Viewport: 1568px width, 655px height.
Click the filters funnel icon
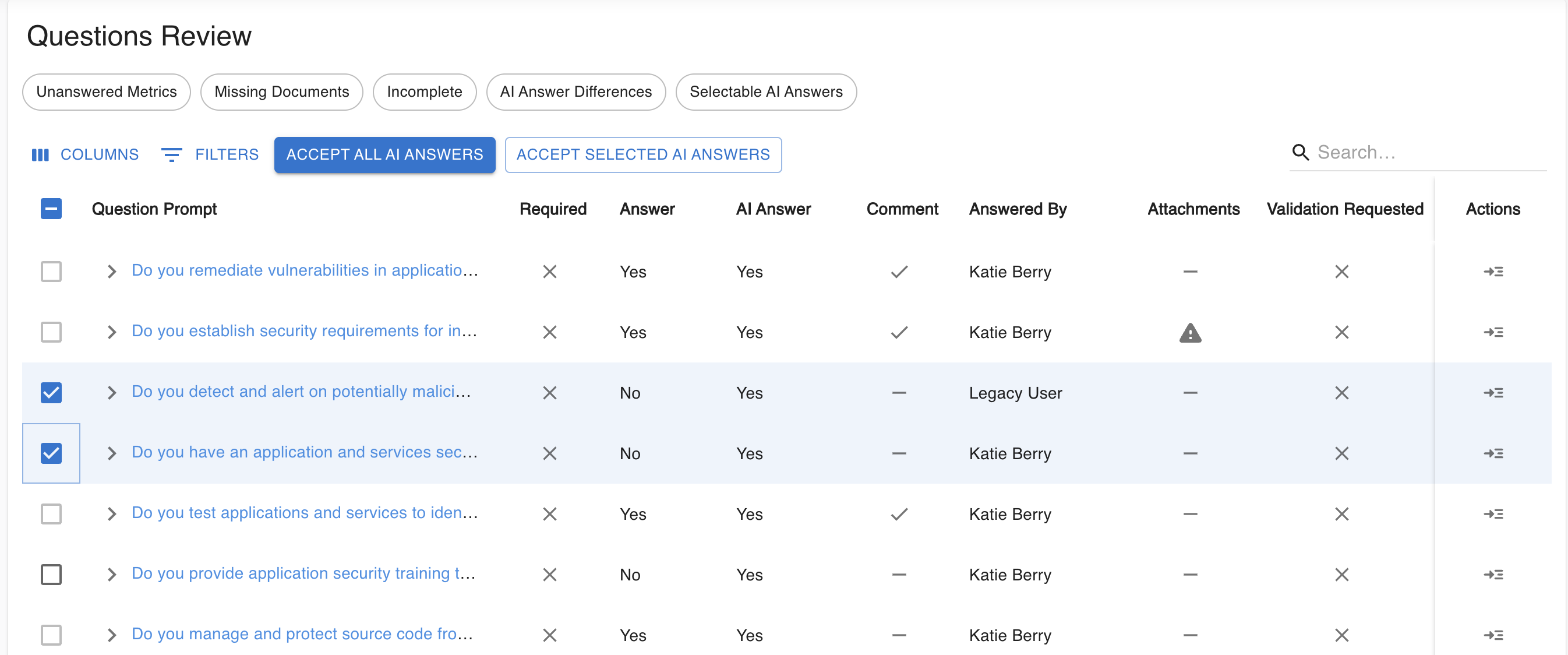(x=172, y=154)
